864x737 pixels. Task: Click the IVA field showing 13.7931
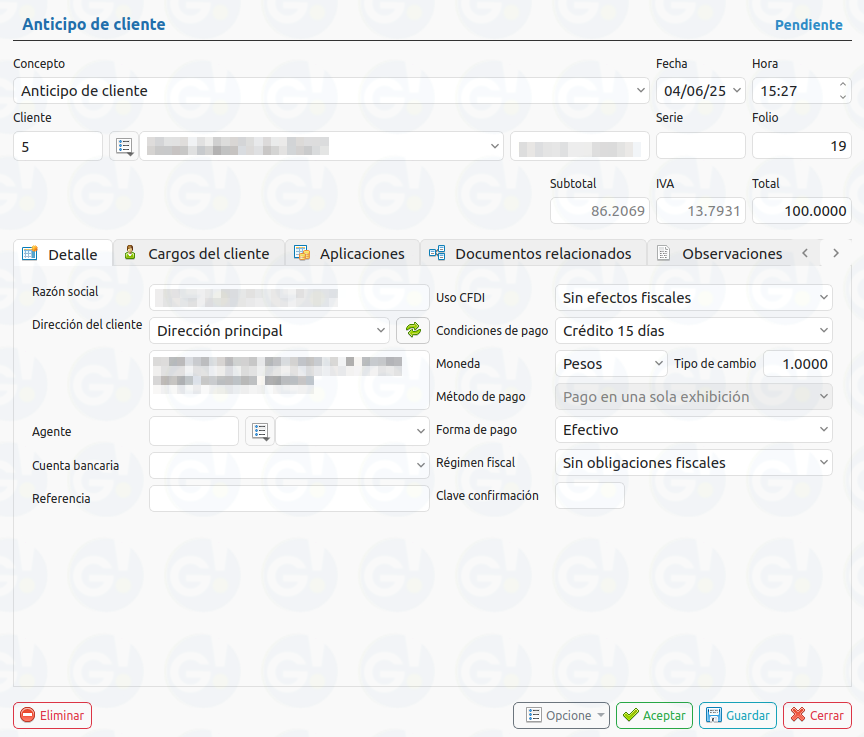click(700, 210)
